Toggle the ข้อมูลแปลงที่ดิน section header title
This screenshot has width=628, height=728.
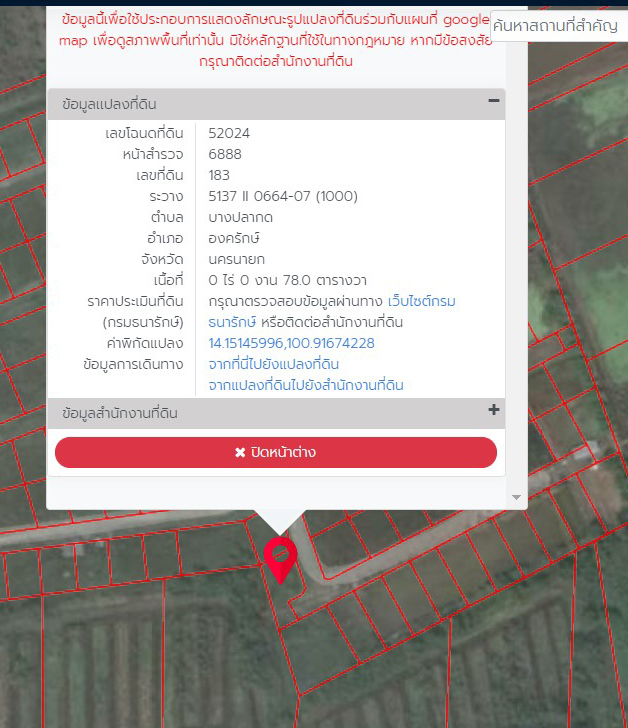coord(109,104)
